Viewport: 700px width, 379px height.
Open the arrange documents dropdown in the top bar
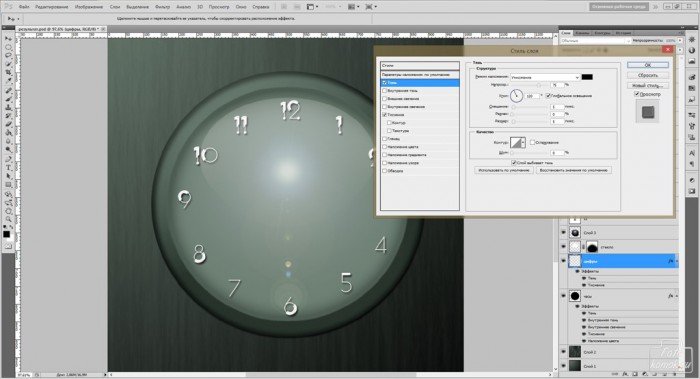point(354,7)
